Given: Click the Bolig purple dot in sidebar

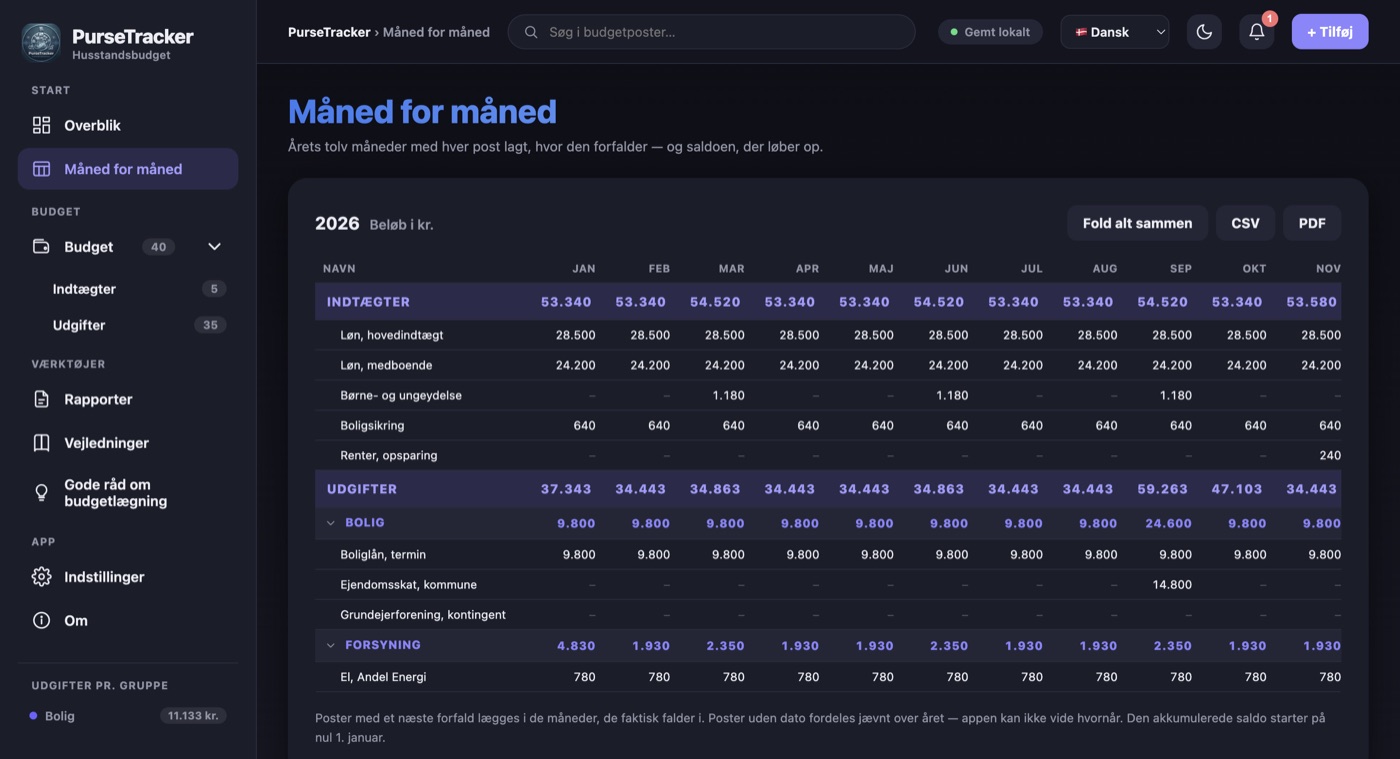Looking at the screenshot, I should pos(33,716).
